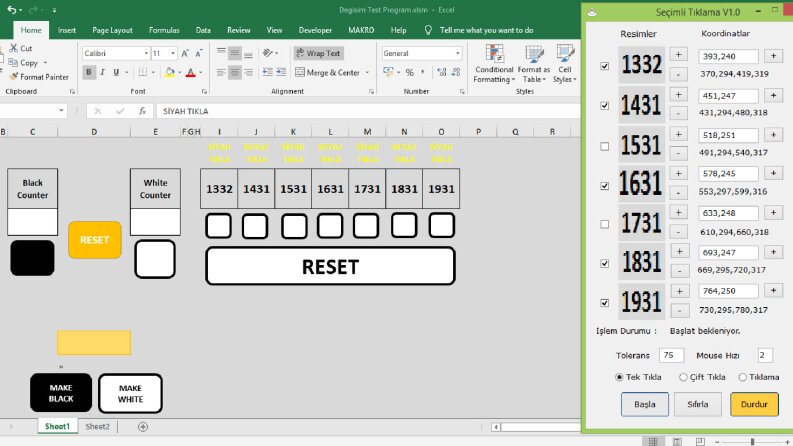Uncheck the 1431 image checkbox
The width and height of the screenshot is (793, 446).
coord(604,106)
